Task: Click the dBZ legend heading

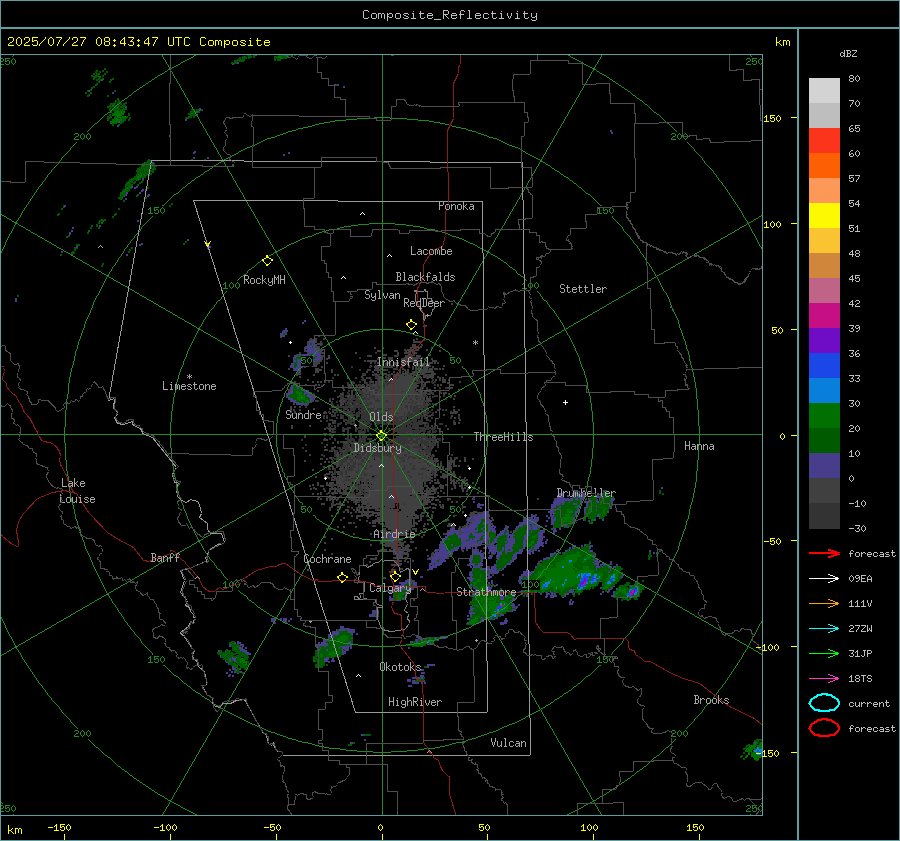Action: click(848, 53)
